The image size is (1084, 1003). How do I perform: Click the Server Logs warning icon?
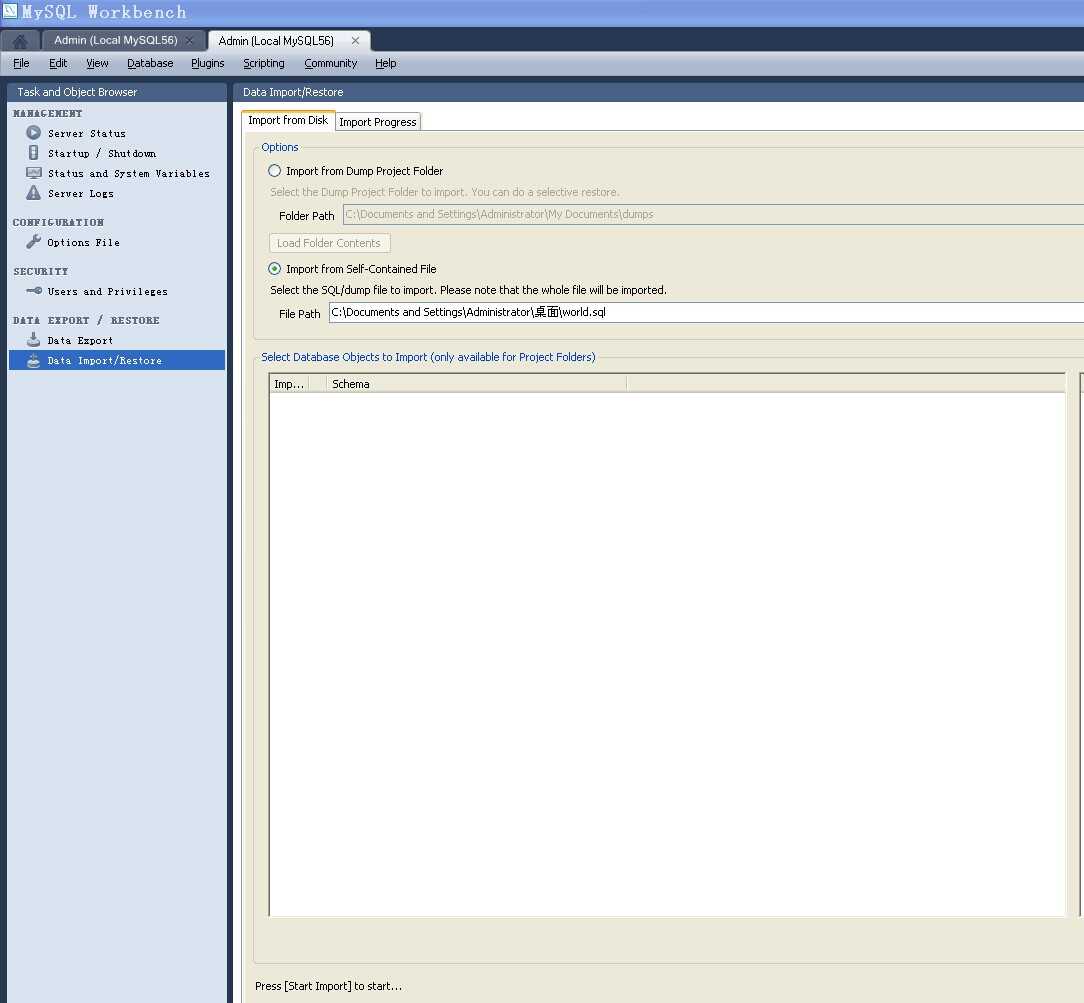coord(33,193)
